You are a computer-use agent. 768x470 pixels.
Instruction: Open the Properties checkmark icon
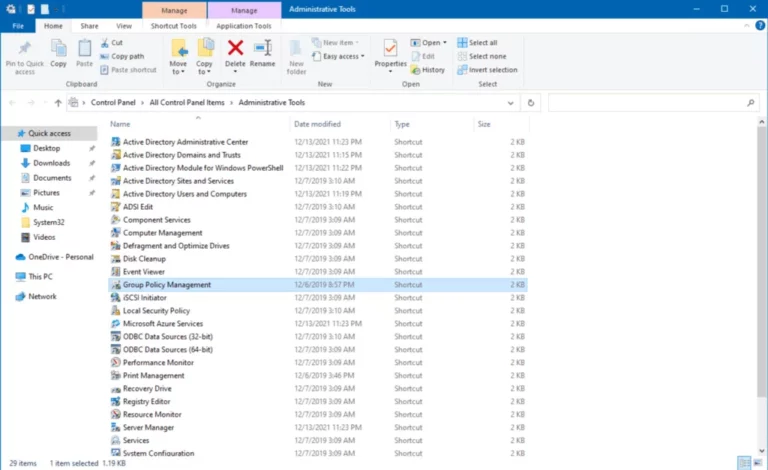coord(390,48)
